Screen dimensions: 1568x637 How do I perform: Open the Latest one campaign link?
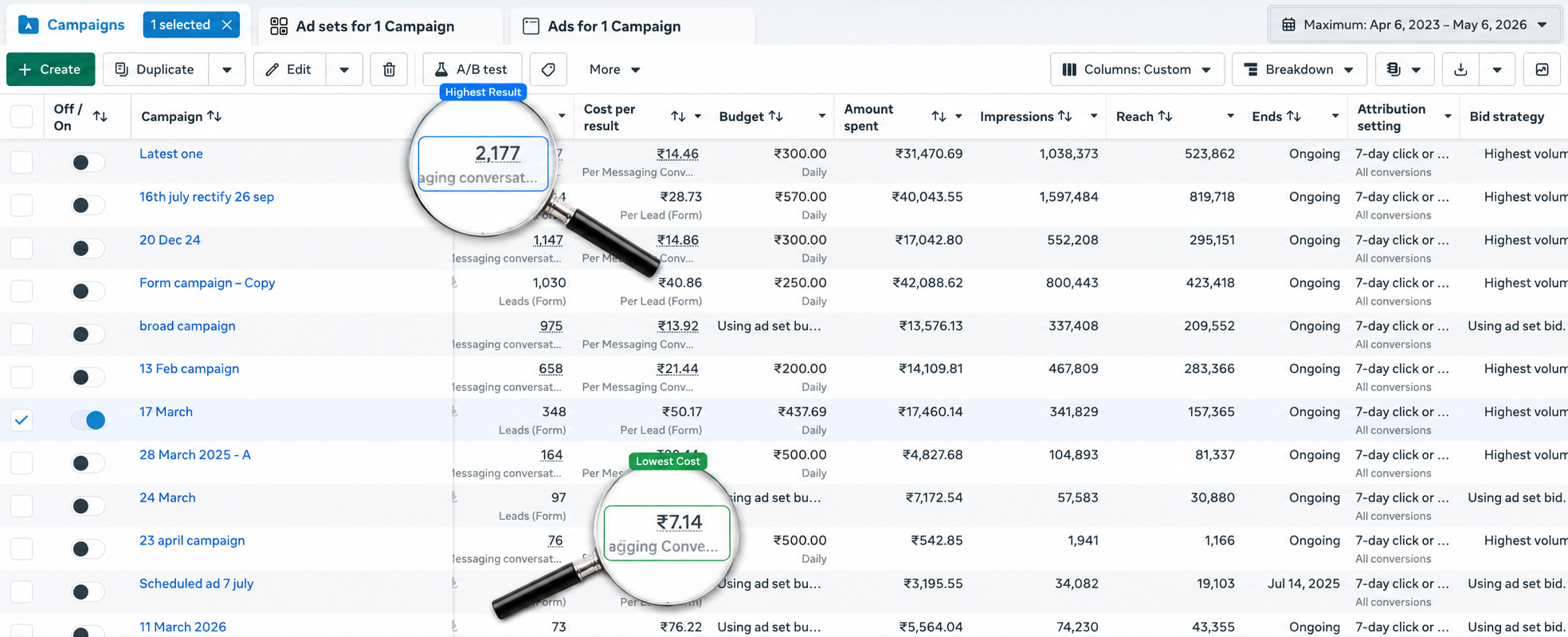click(x=171, y=154)
